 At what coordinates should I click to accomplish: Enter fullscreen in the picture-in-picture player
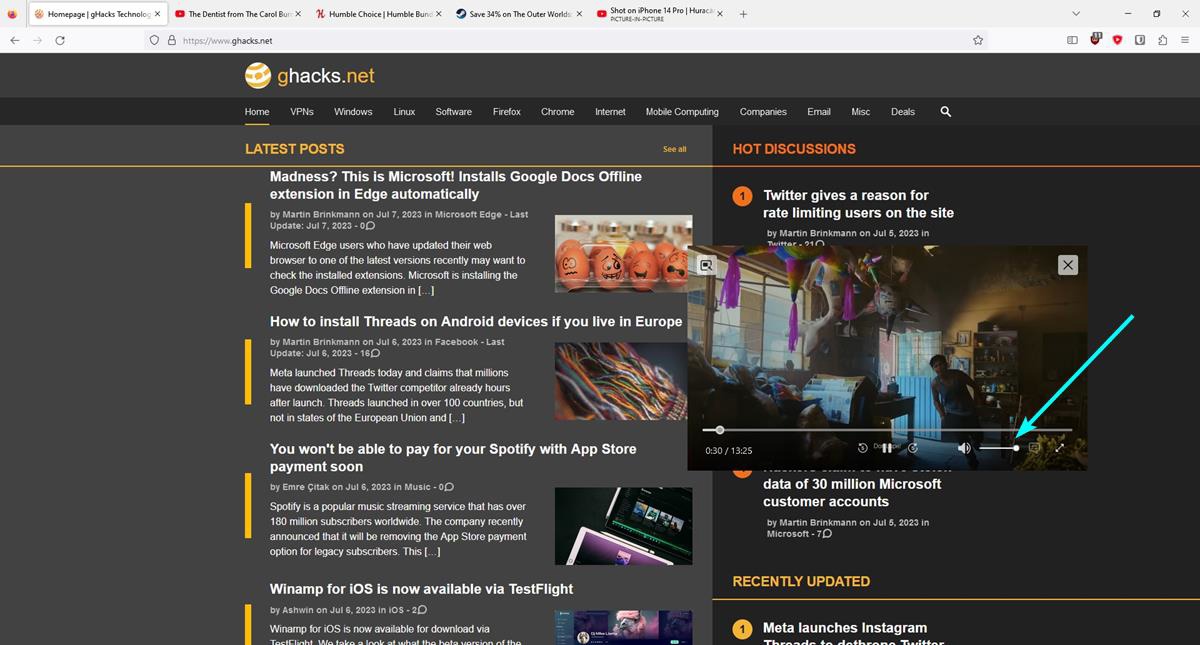coord(1060,448)
